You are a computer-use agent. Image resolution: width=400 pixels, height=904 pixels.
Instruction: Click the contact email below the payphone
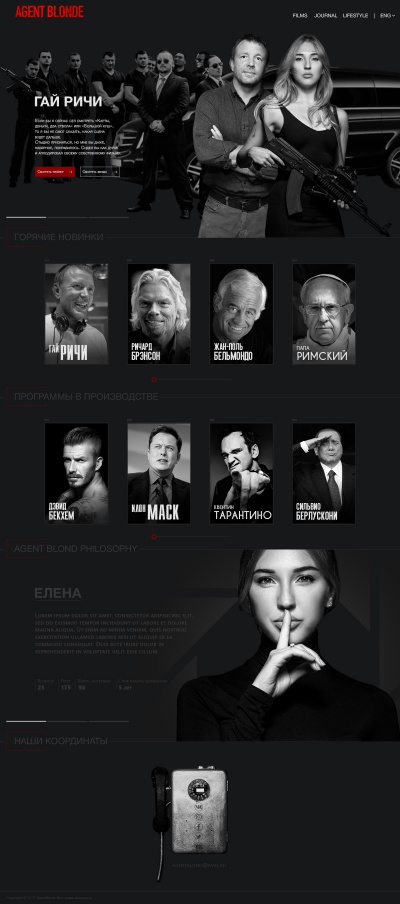pyautogui.click(x=199, y=865)
